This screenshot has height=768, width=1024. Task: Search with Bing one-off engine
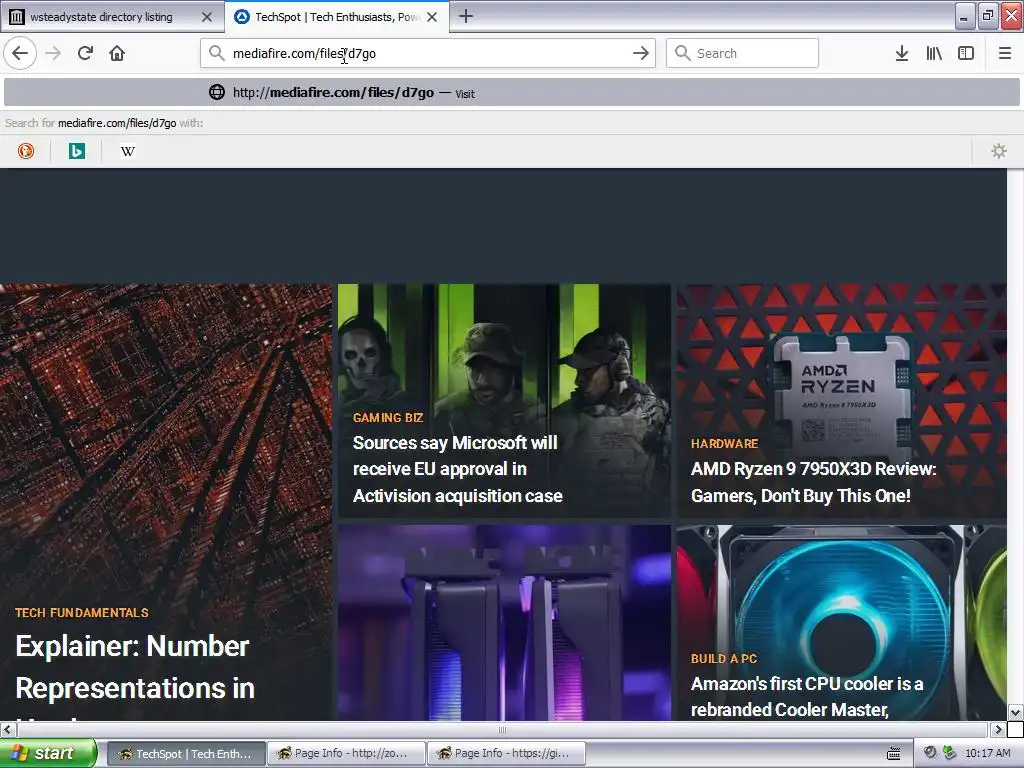click(x=76, y=151)
